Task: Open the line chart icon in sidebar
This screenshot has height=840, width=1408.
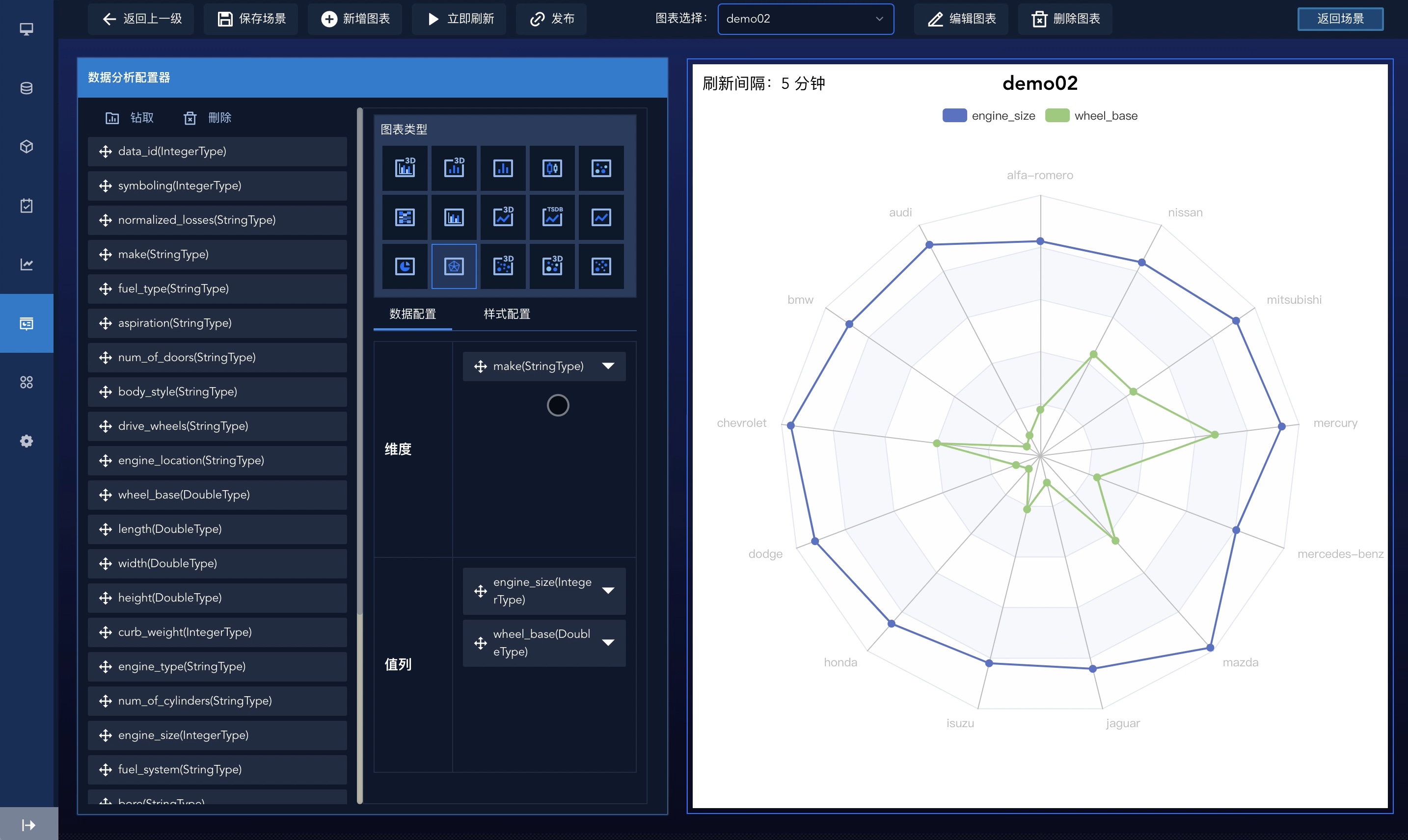Action: click(x=26, y=264)
